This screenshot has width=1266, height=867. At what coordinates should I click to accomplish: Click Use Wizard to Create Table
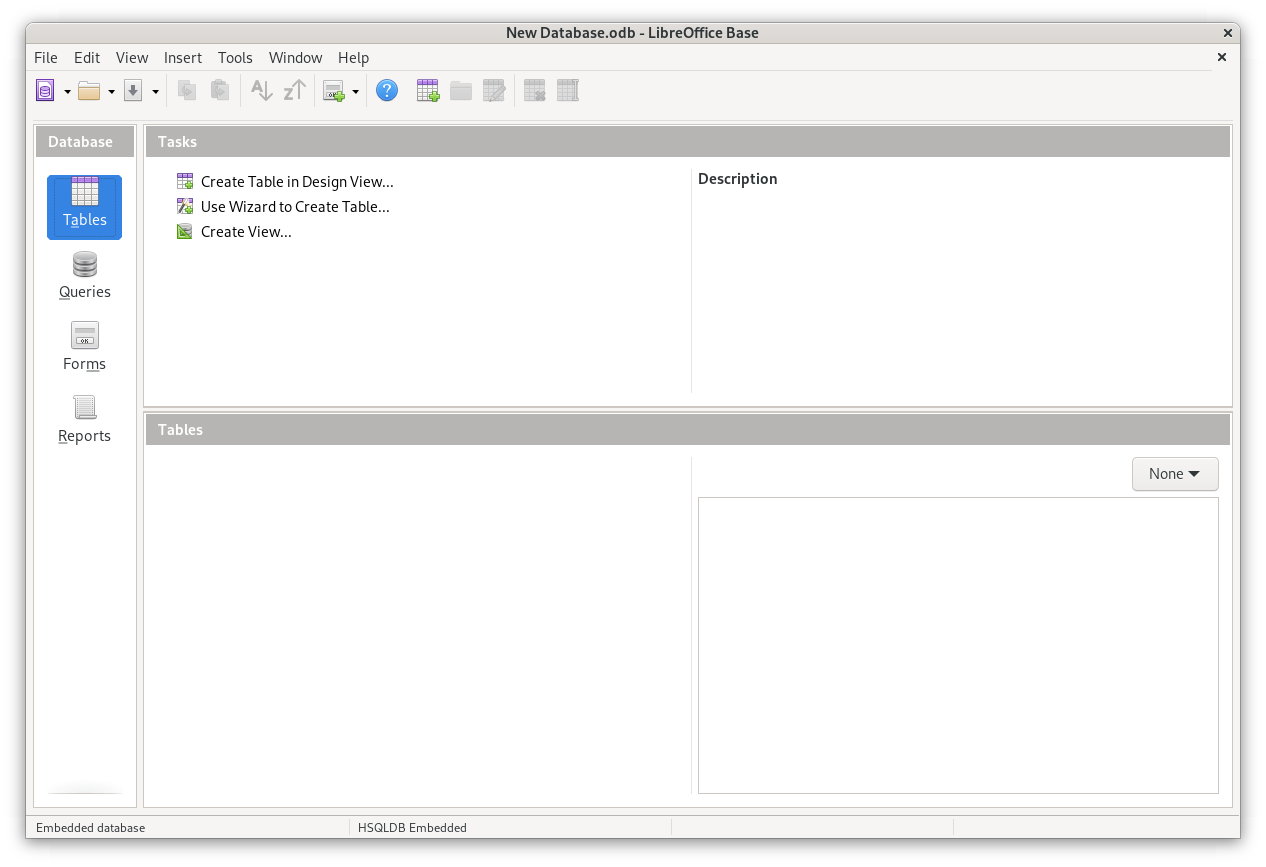click(x=294, y=207)
